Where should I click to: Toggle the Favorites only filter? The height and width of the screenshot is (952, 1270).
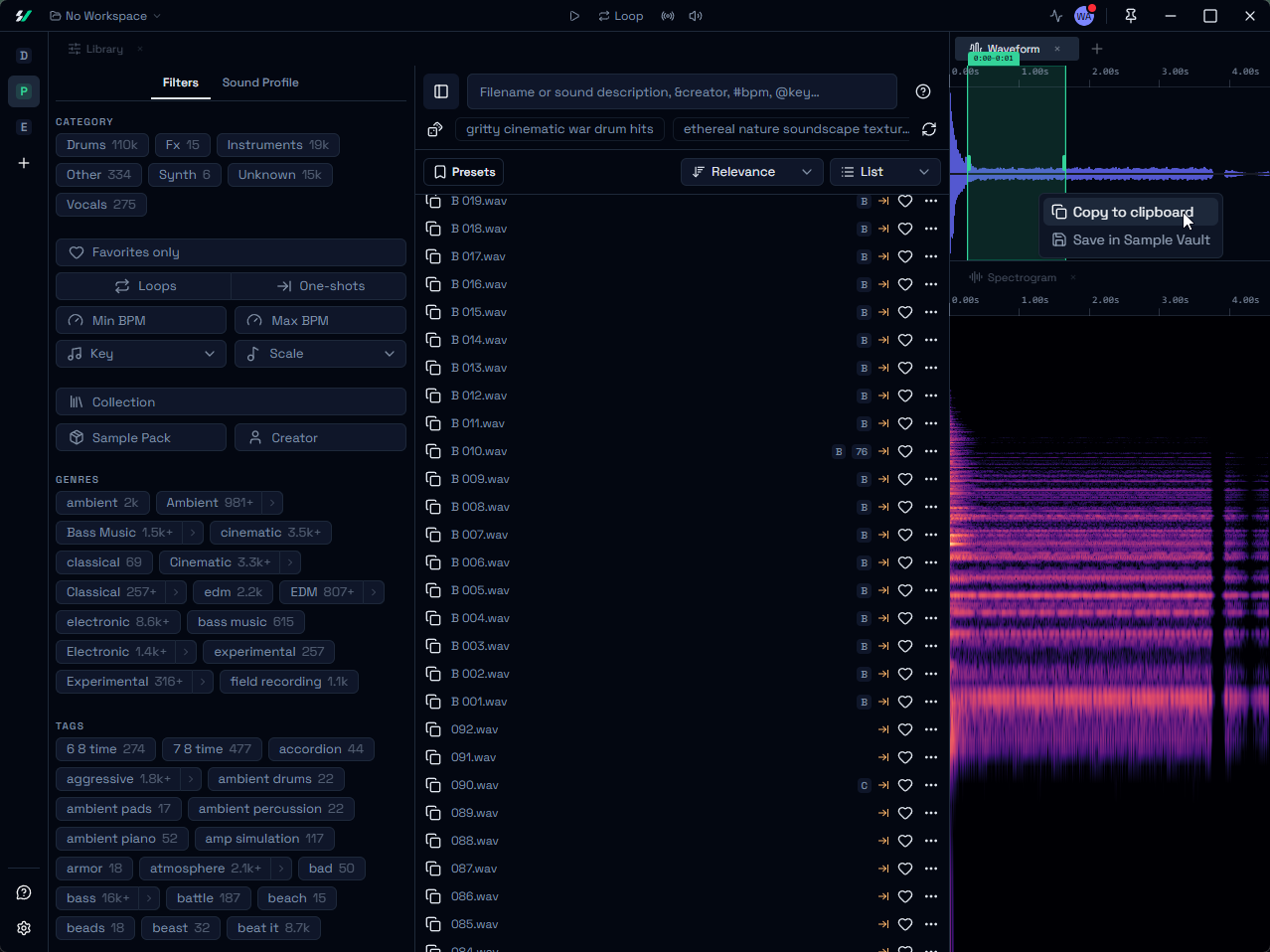(x=231, y=252)
